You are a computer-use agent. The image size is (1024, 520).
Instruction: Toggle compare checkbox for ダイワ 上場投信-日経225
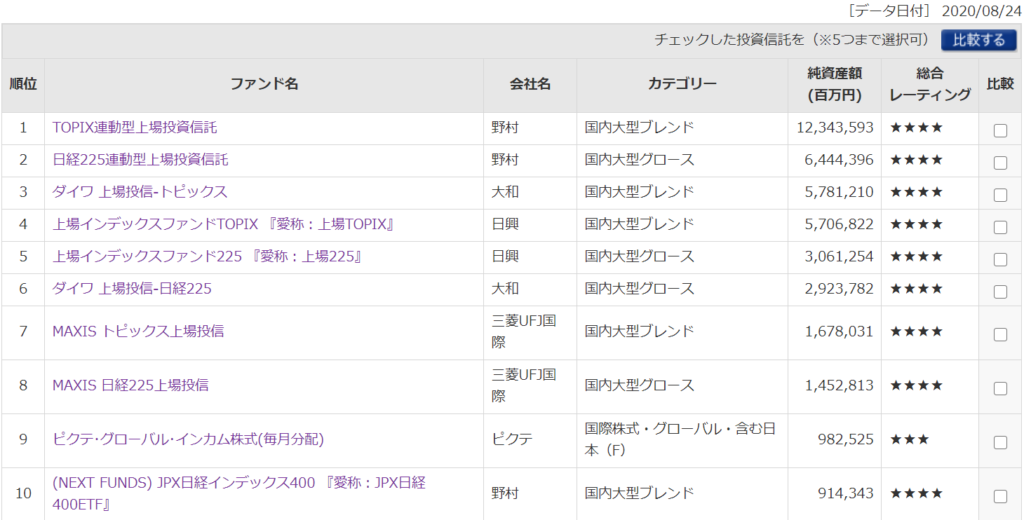pyautogui.click(x=1000, y=291)
